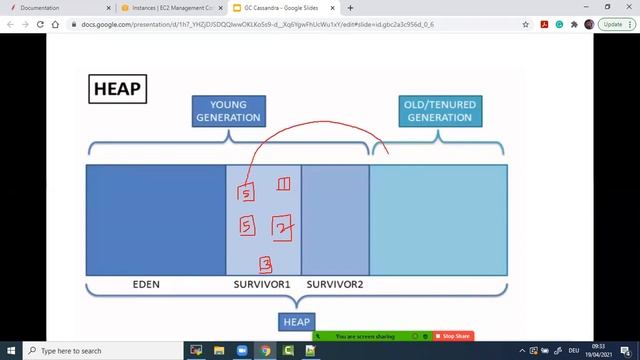Screen dimensions: 640x360
Task: Select the YOUNG GENERATION label box
Action: coord(229,111)
